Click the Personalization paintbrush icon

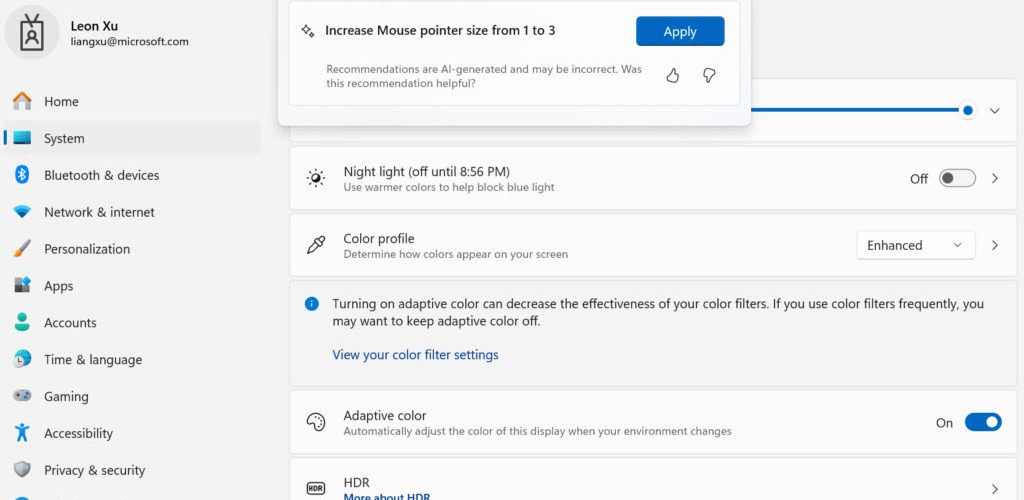point(22,249)
